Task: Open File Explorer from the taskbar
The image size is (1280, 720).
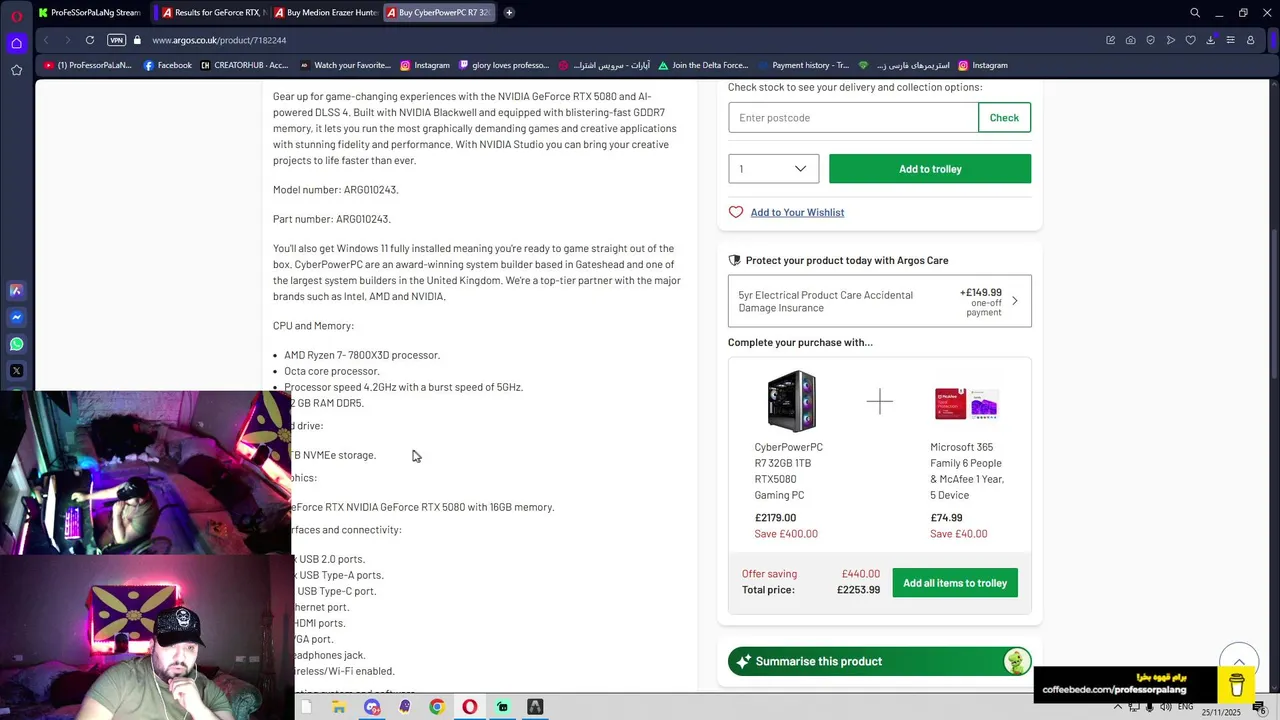Action: tap(339, 707)
